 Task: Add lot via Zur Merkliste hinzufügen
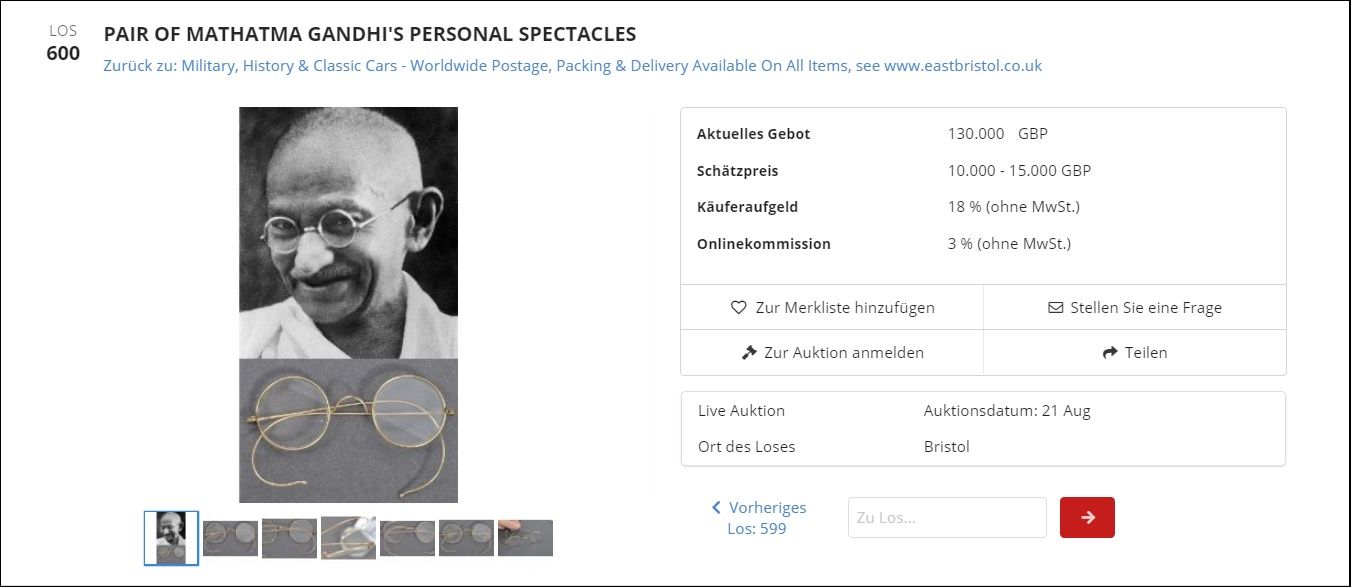832,308
